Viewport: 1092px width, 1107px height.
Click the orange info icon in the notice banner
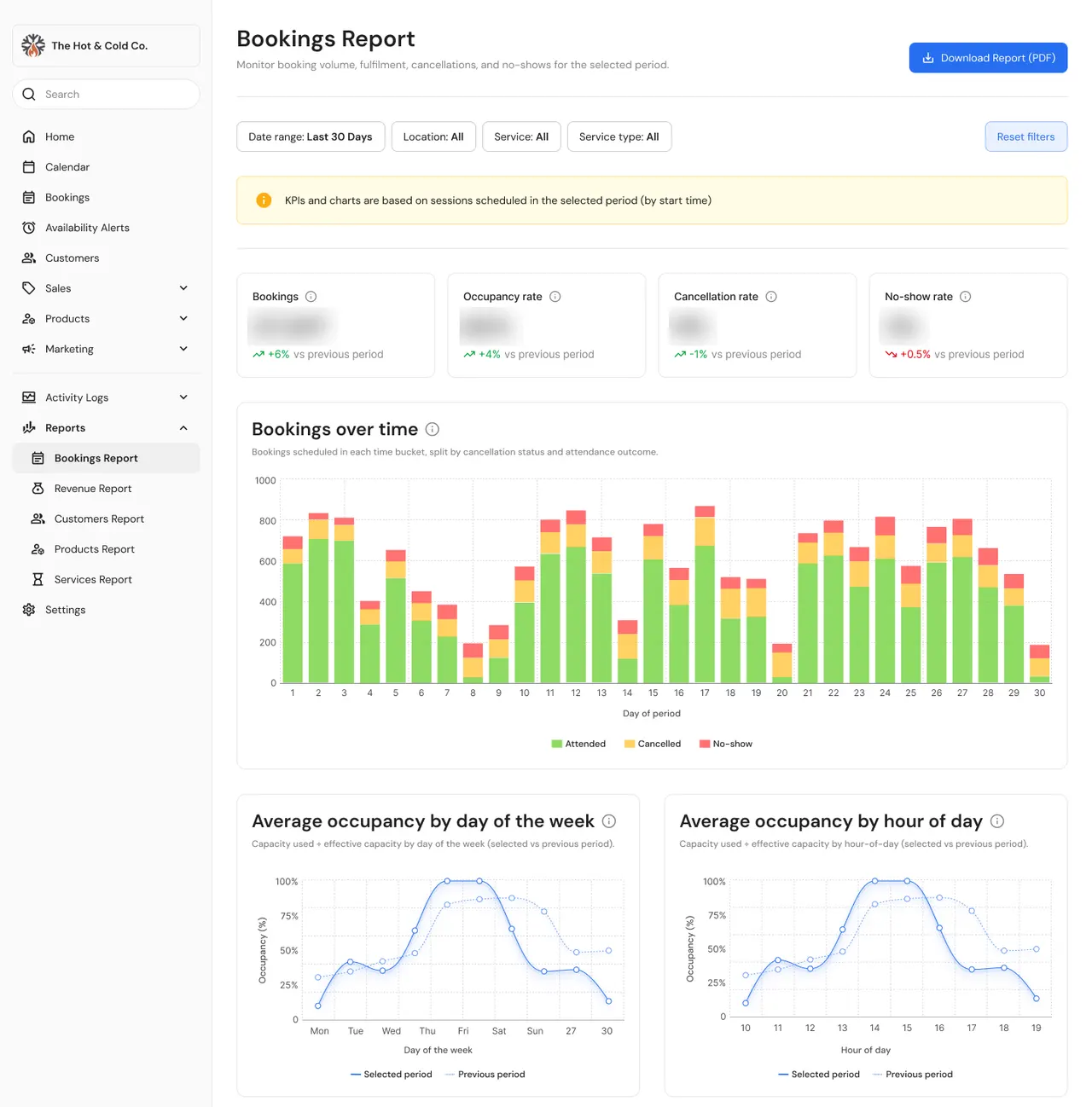coord(264,200)
